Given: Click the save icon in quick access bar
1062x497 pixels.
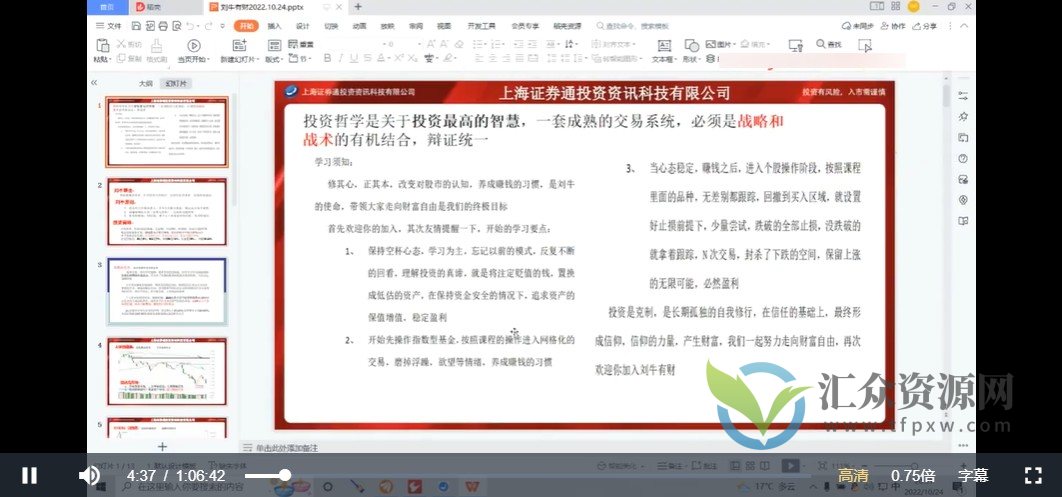Looking at the screenshot, I should coord(136,26).
